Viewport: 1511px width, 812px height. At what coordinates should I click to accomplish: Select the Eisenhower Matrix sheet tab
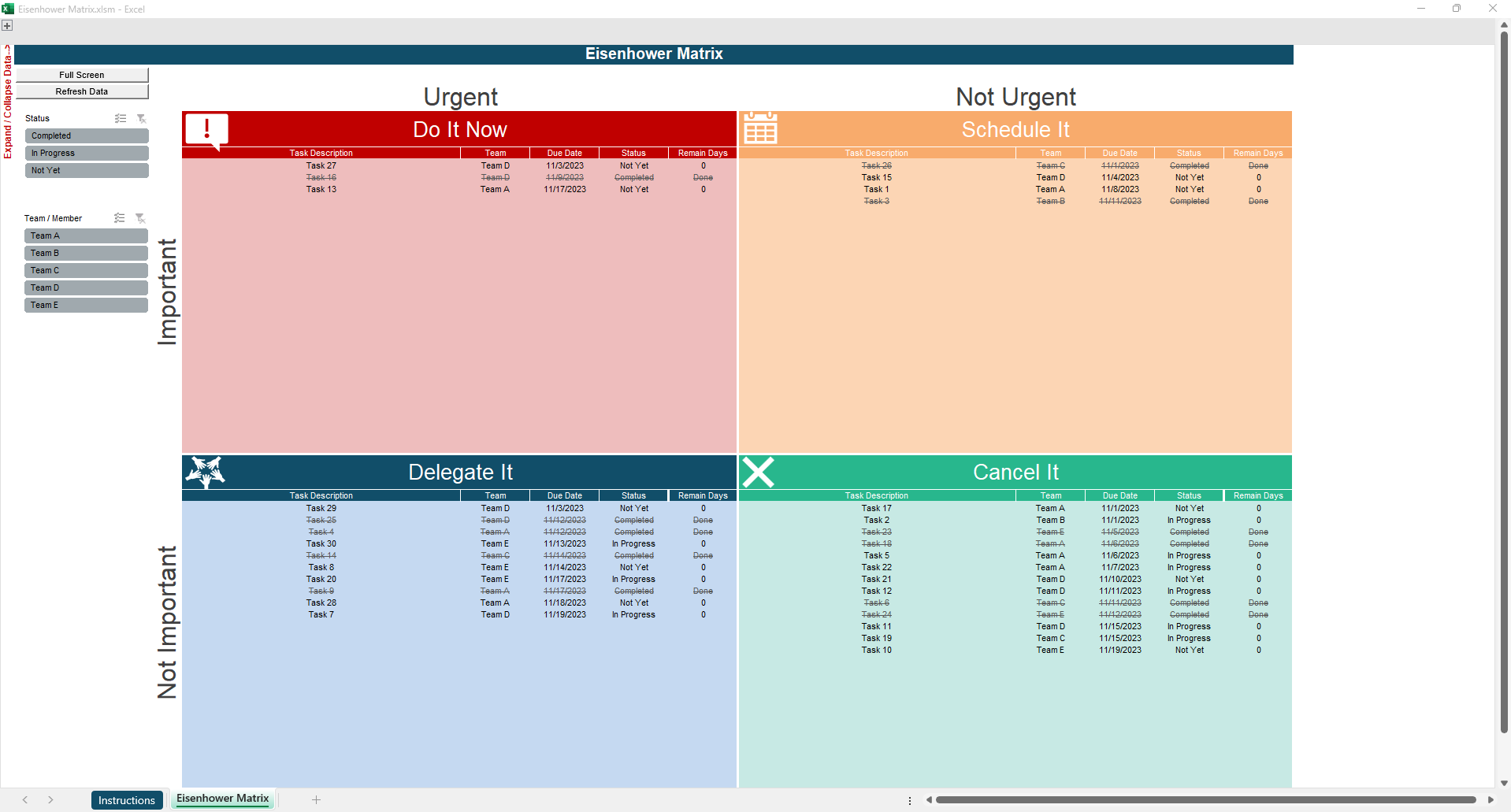coord(222,799)
